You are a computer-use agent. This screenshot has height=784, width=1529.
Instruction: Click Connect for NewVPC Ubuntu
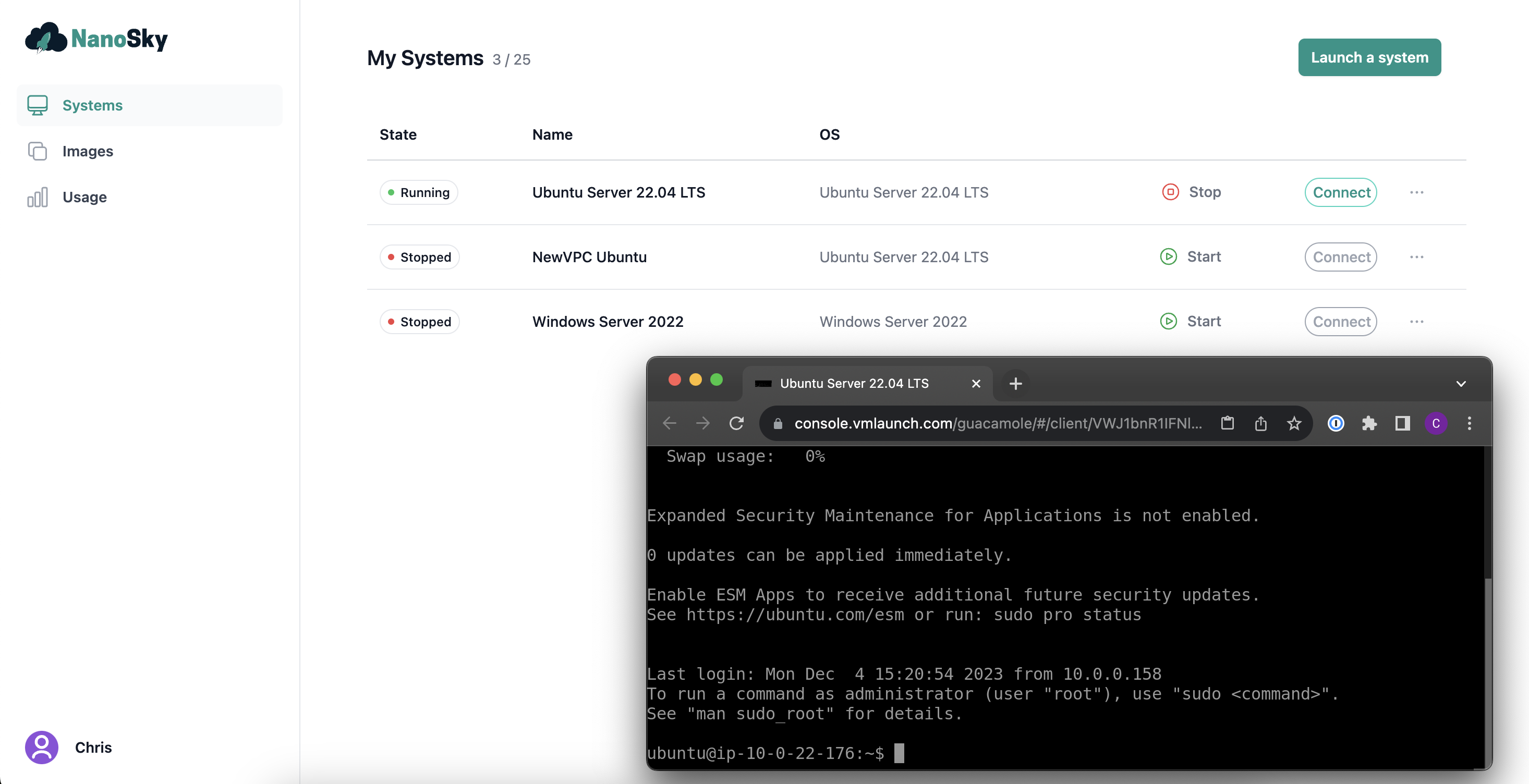click(1340, 257)
